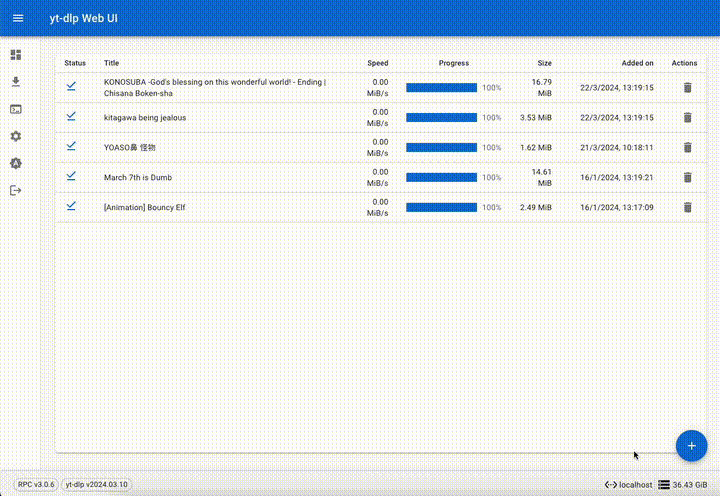720x496 pixels.
Task: Click the localhost connection indicator
Action: (x=629, y=485)
